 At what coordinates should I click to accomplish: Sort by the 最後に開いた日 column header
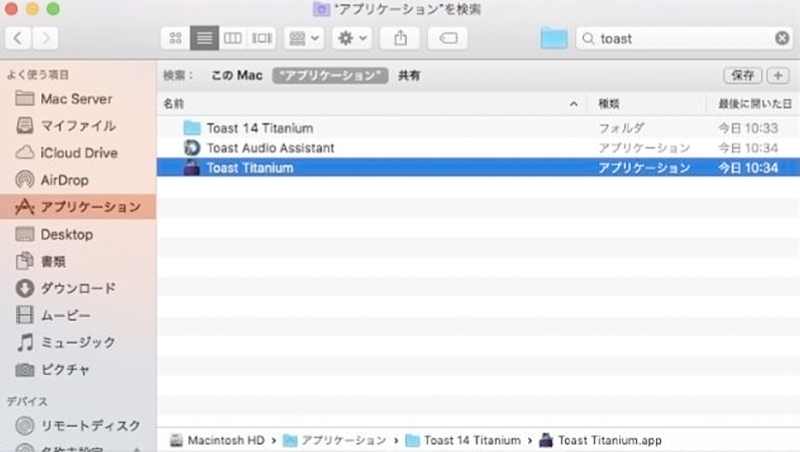(x=755, y=104)
